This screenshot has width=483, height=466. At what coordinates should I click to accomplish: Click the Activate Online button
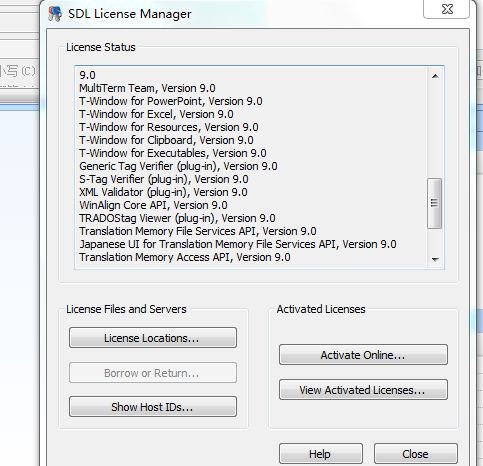coord(363,355)
